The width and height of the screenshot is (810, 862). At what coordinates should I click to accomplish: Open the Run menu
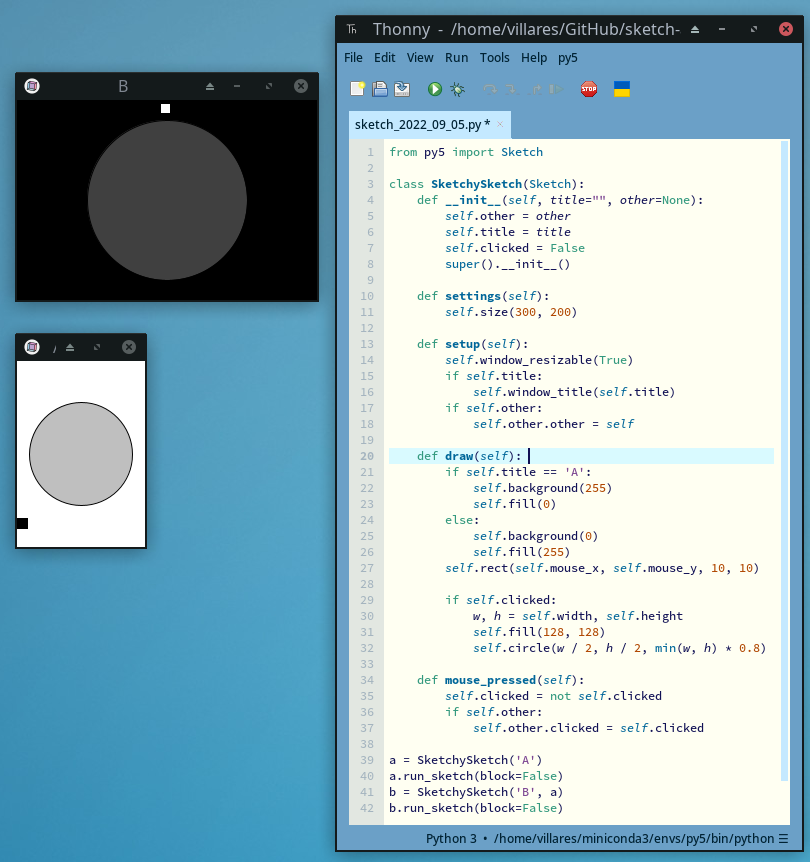tap(456, 58)
